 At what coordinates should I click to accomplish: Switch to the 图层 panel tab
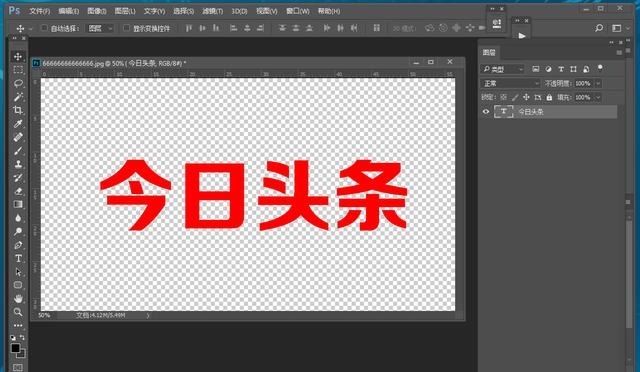tap(489, 52)
